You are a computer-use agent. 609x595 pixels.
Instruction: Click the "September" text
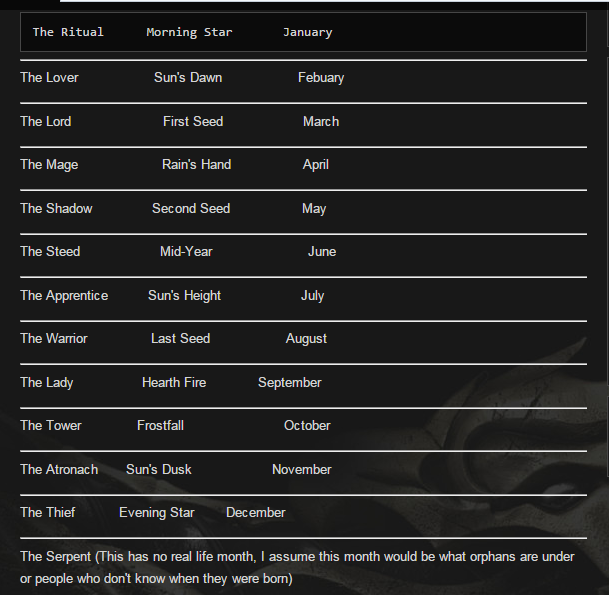[x=289, y=382]
